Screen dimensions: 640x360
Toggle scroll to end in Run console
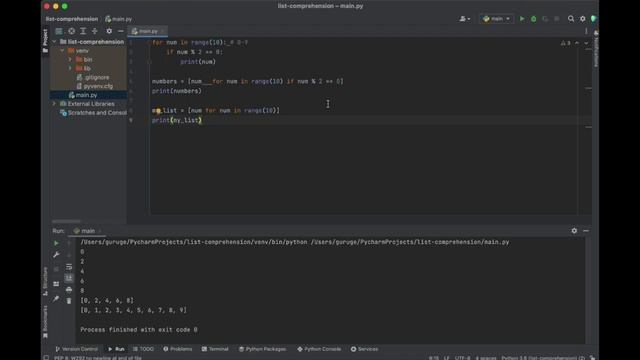(69, 278)
